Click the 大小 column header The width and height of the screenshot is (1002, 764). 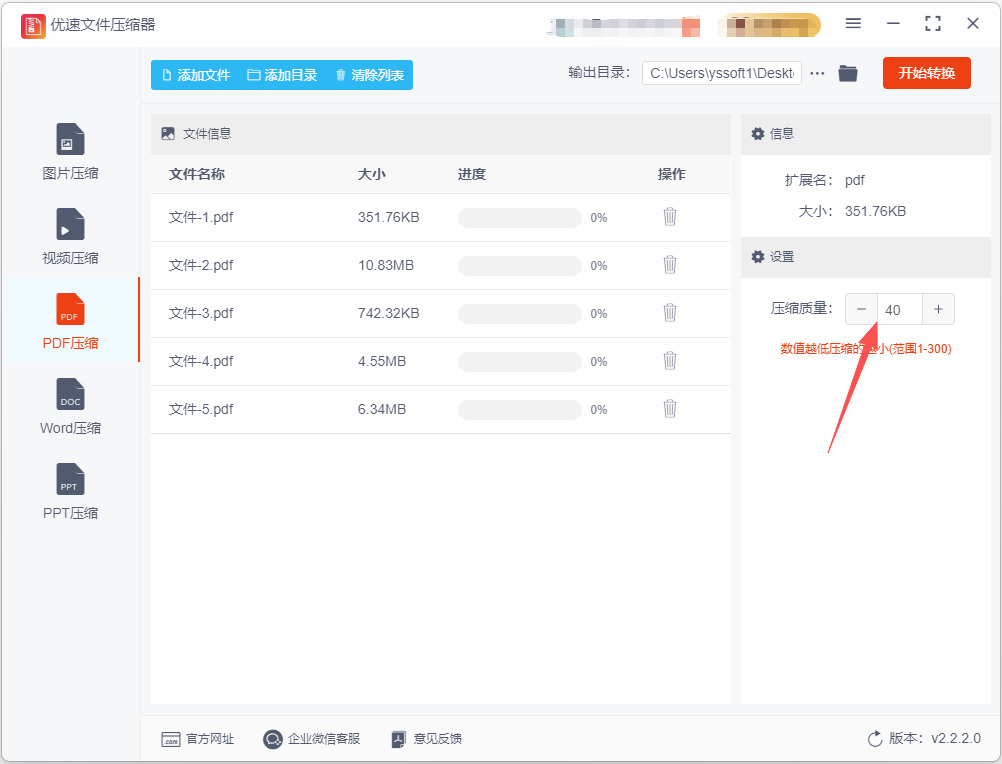click(371, 174)
